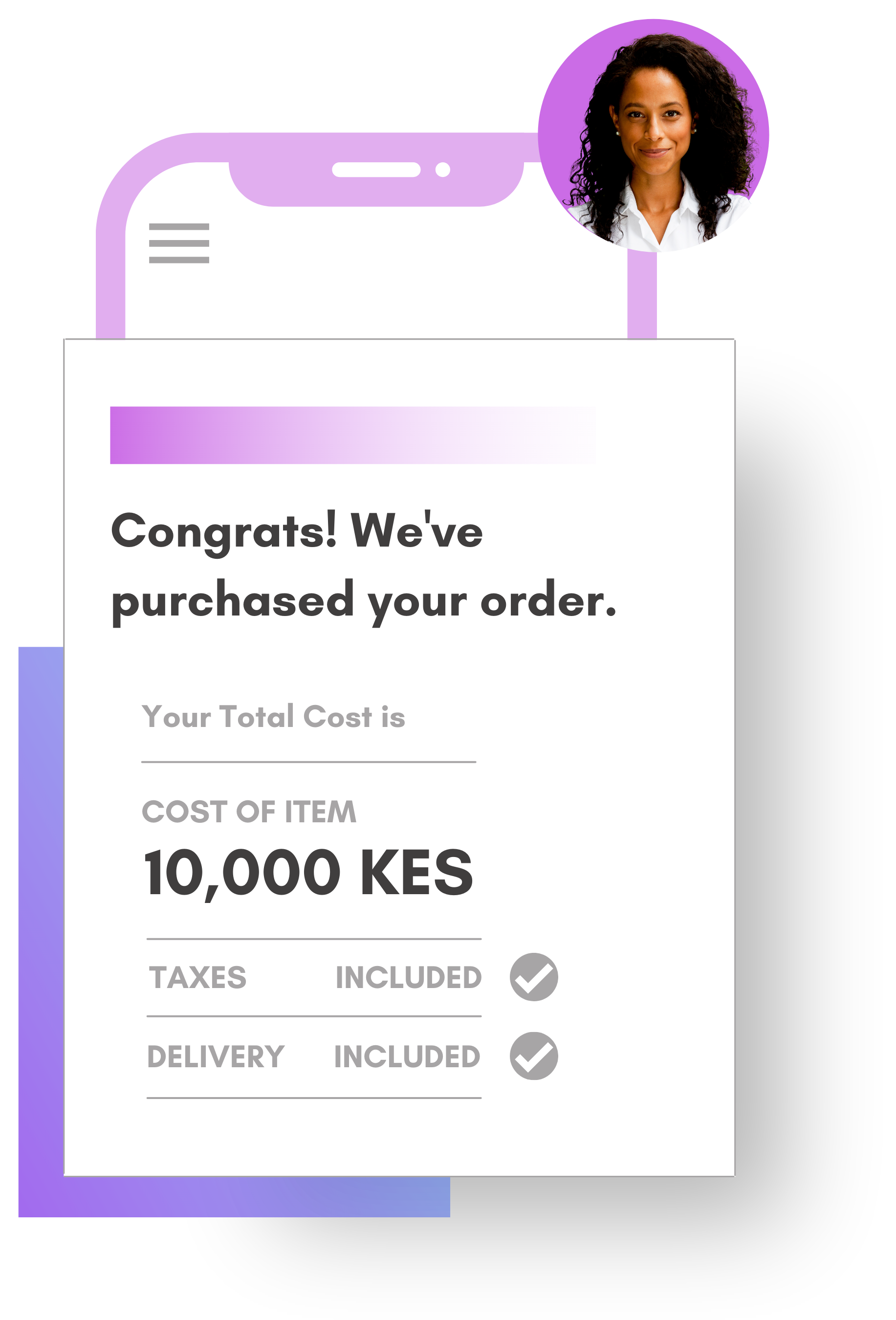896x1320 pixels.
Task: Click the Your Total Cost is label
Action: (273, 716)
